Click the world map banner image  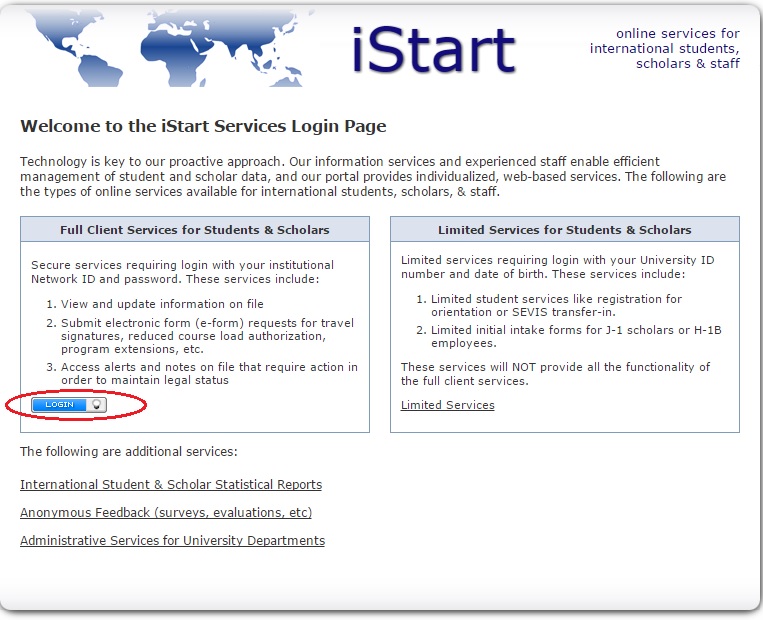click(x=170, y=45)
